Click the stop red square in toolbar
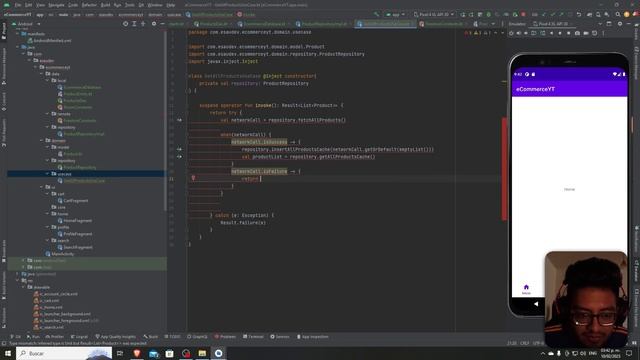Viewport: 640px width, 360px height. pos(523,14)
